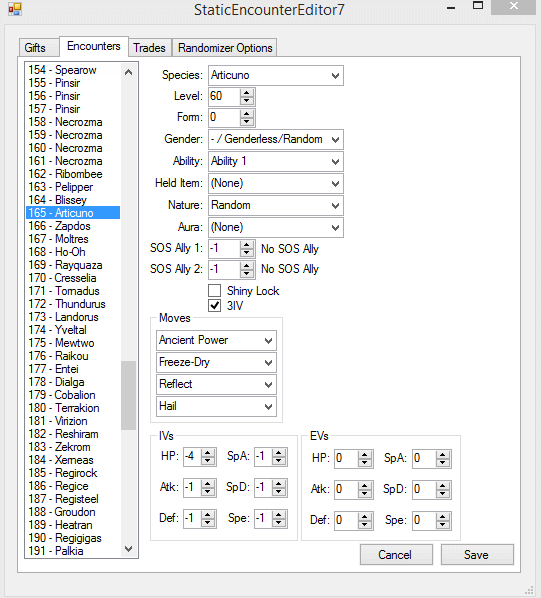The height and width of the screenshot is (598, 541).
Task: Click into the HP EV value field
Action: 347,458
